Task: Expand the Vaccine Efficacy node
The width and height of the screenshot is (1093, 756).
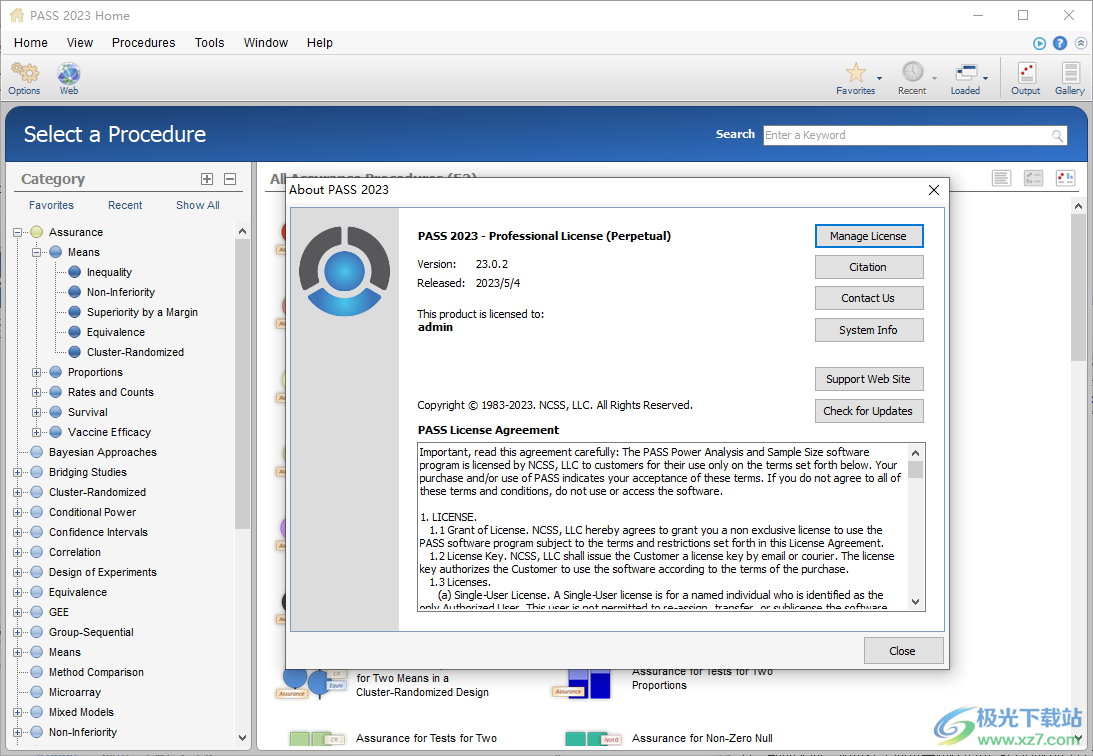Action: click(x=36, y=433)
